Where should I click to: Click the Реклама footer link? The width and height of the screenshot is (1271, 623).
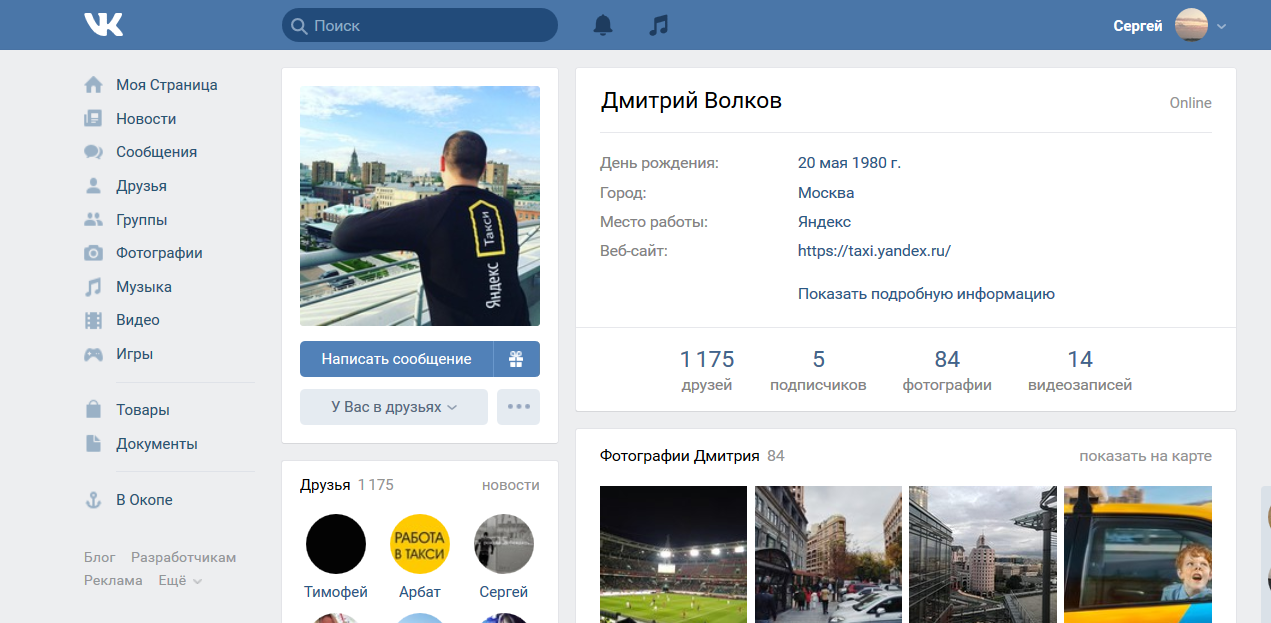pyautogui.click(x=113, y=580)
